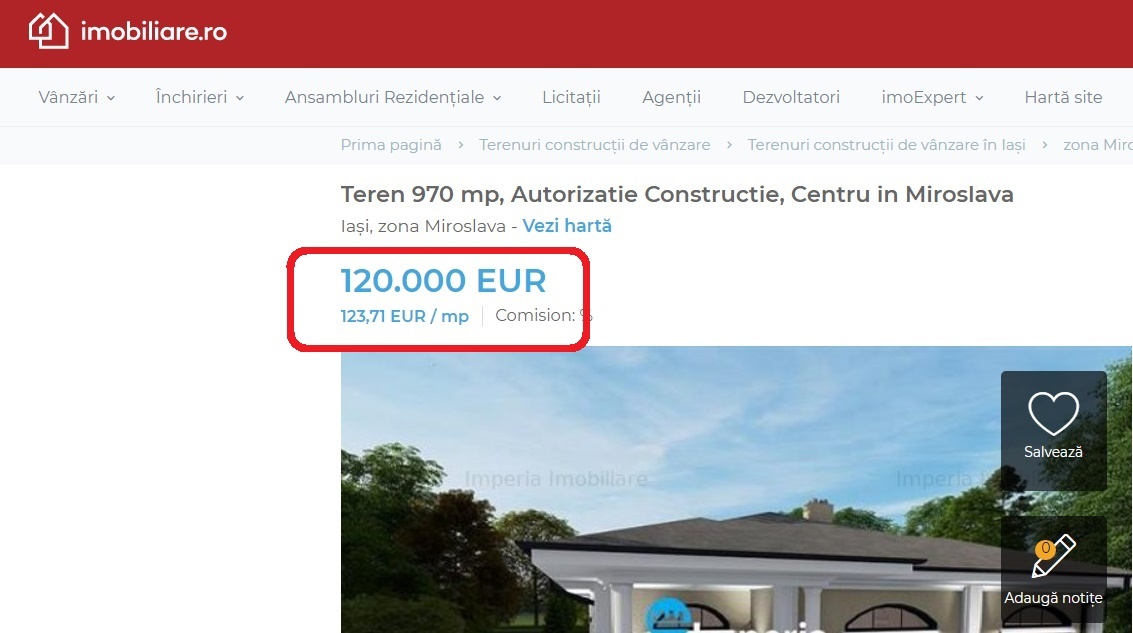Expand the Vânzări dropdown menu
Image resolution: width=1133 pixels, height=633 pixels.
point(77,97)
